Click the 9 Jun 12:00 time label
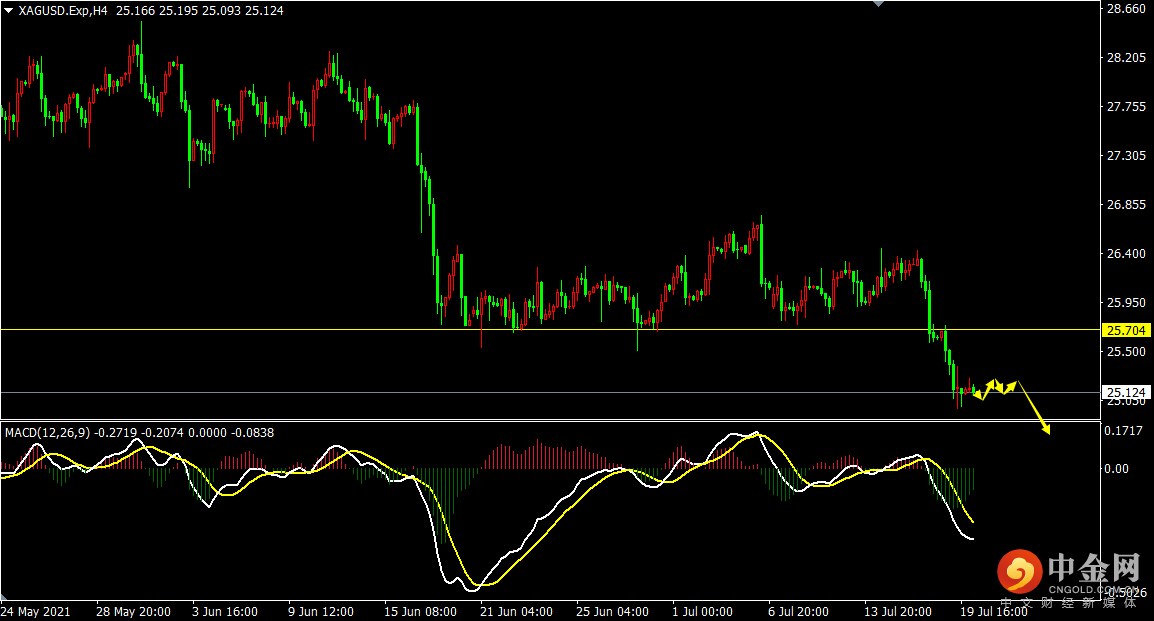Screen dimensions: 1154x621 point(321,611)
